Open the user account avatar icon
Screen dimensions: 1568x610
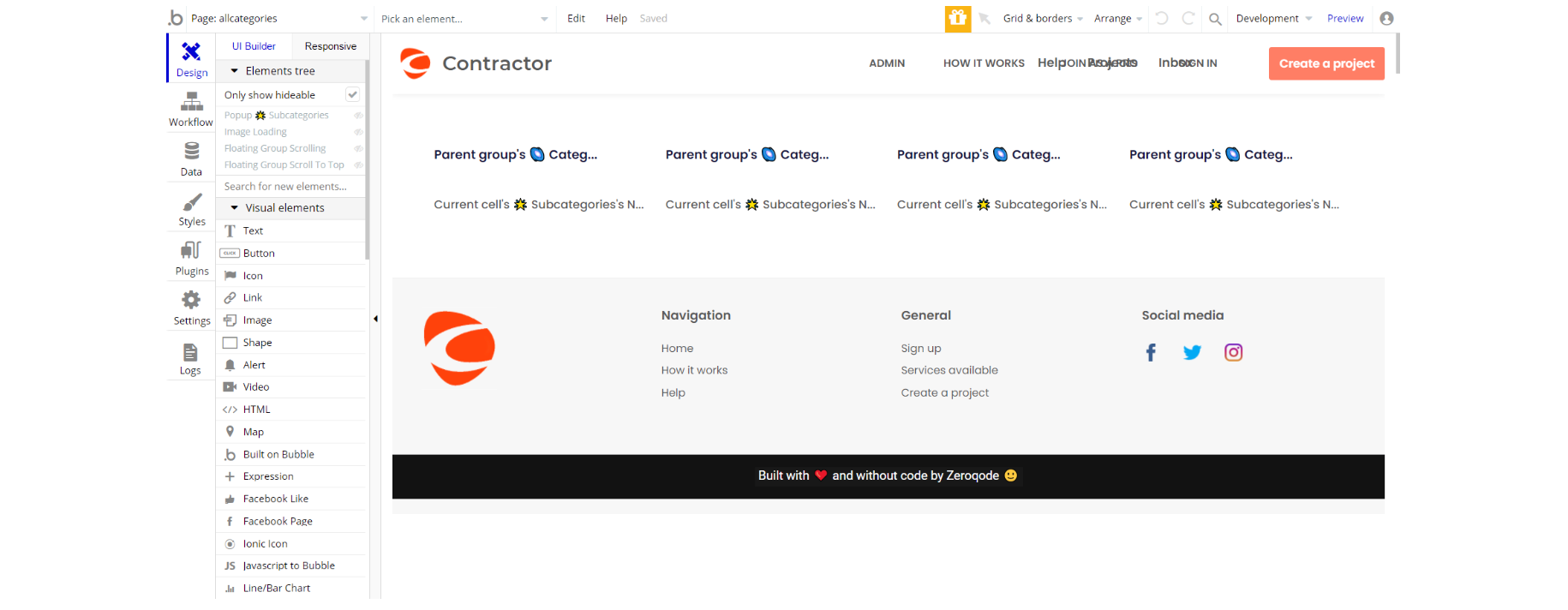pos(1386,18)
